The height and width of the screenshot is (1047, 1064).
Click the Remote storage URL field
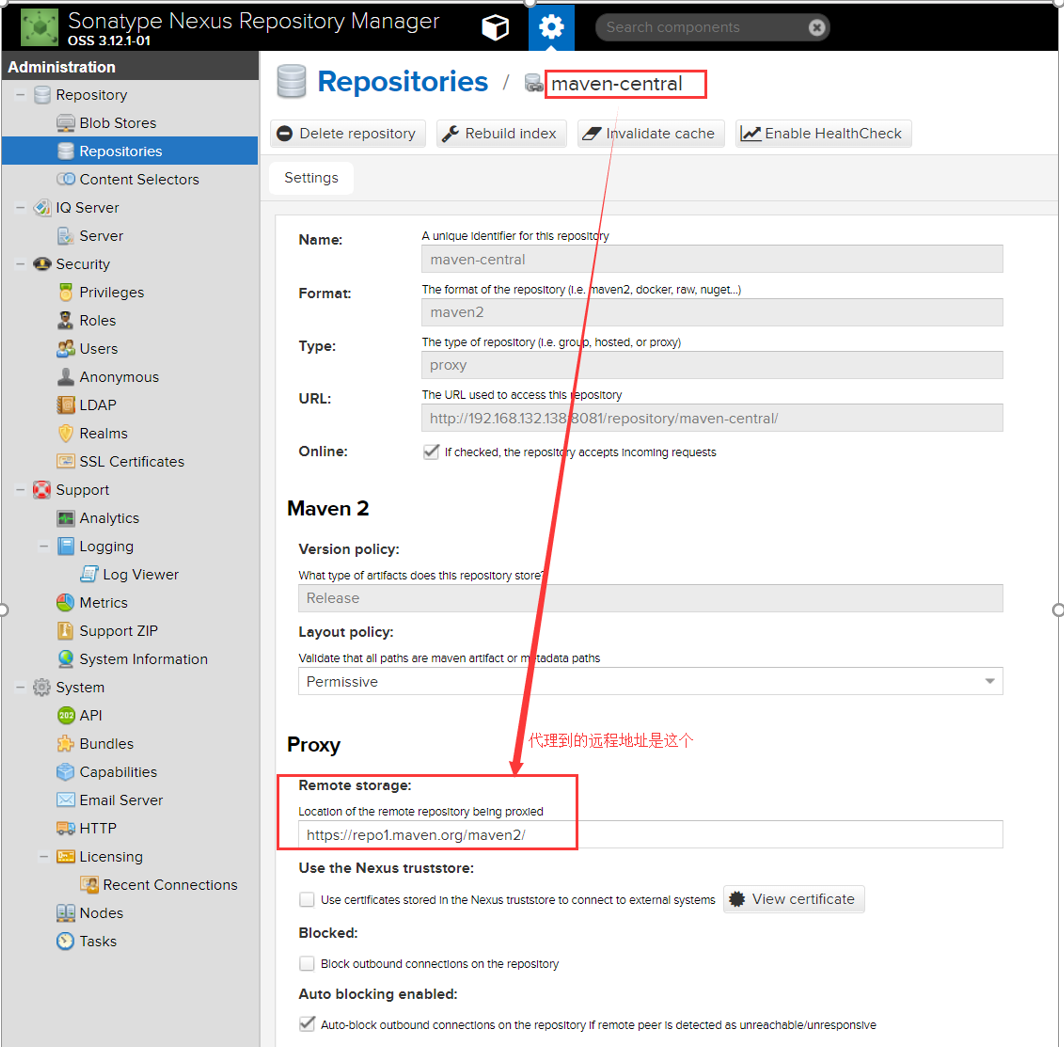pos(650,835)
